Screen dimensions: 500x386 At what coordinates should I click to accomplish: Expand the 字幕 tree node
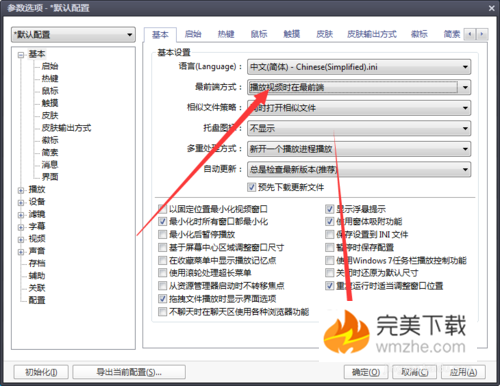point(21,227)
